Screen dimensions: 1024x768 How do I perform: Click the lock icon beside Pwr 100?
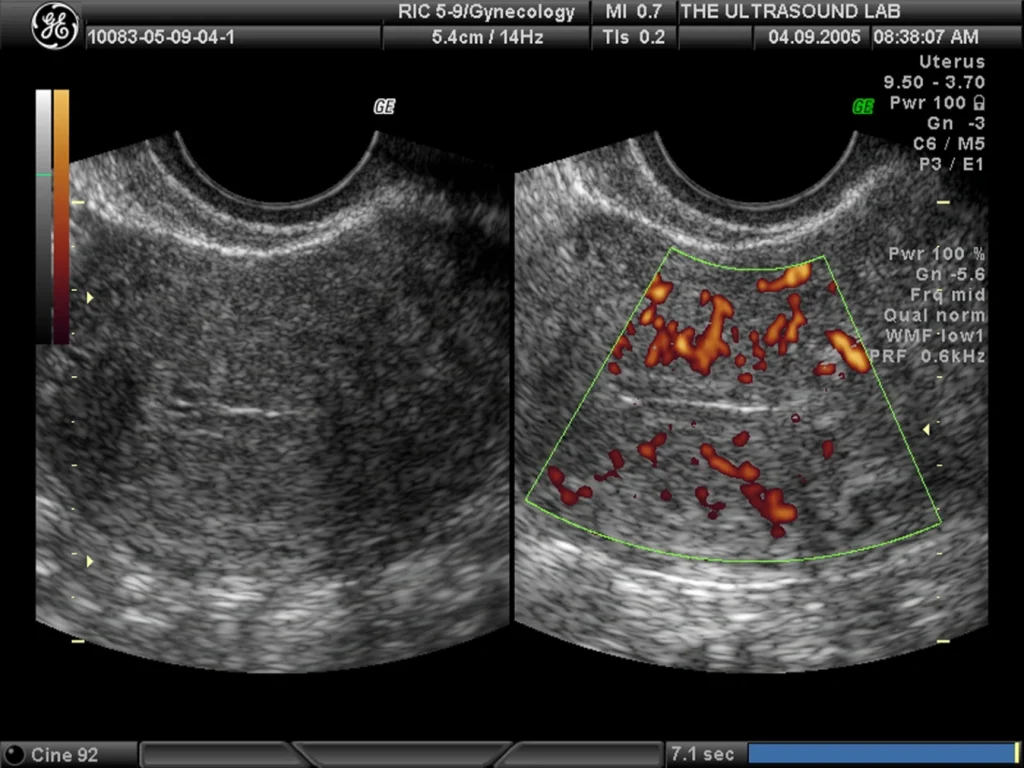978,103
